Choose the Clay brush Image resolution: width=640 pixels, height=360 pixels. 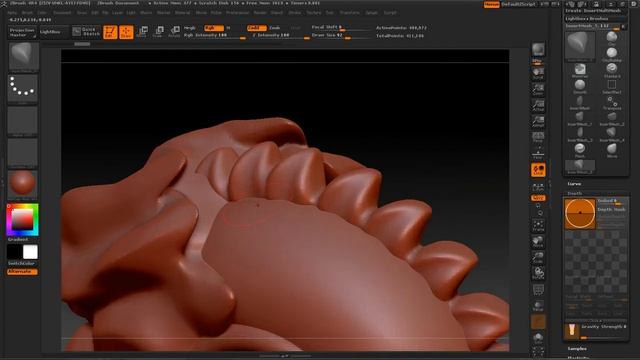pos(611,38)
